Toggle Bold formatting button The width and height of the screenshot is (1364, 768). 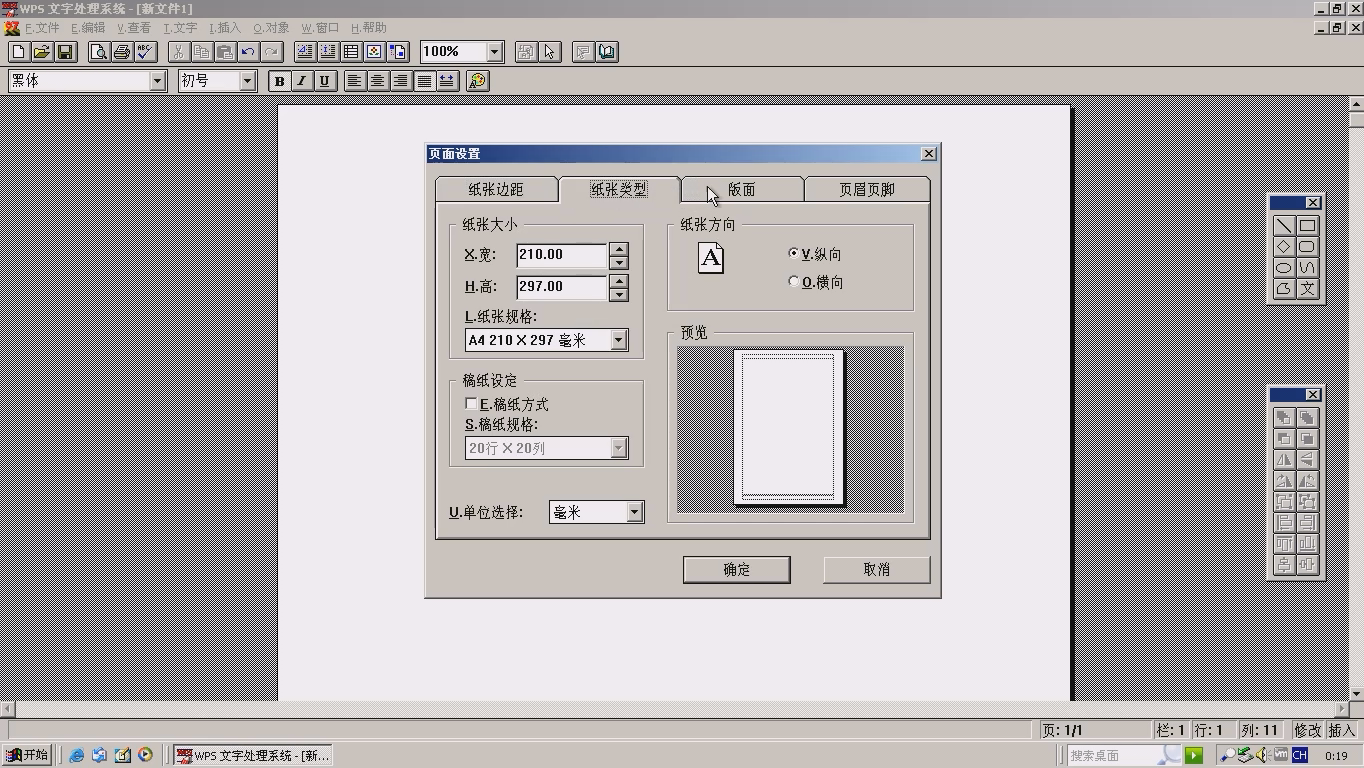280,81
